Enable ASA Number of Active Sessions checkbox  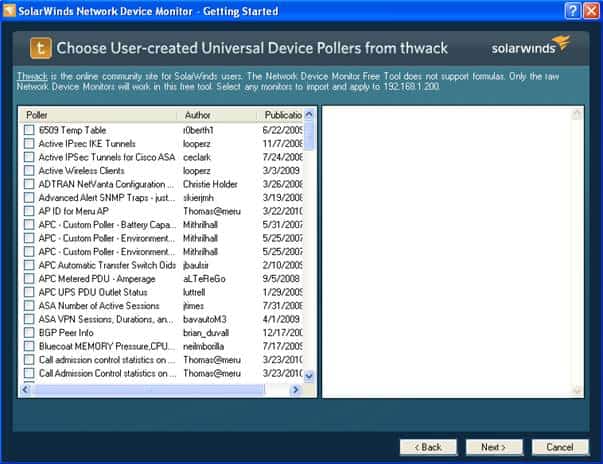tap(29, 306)
